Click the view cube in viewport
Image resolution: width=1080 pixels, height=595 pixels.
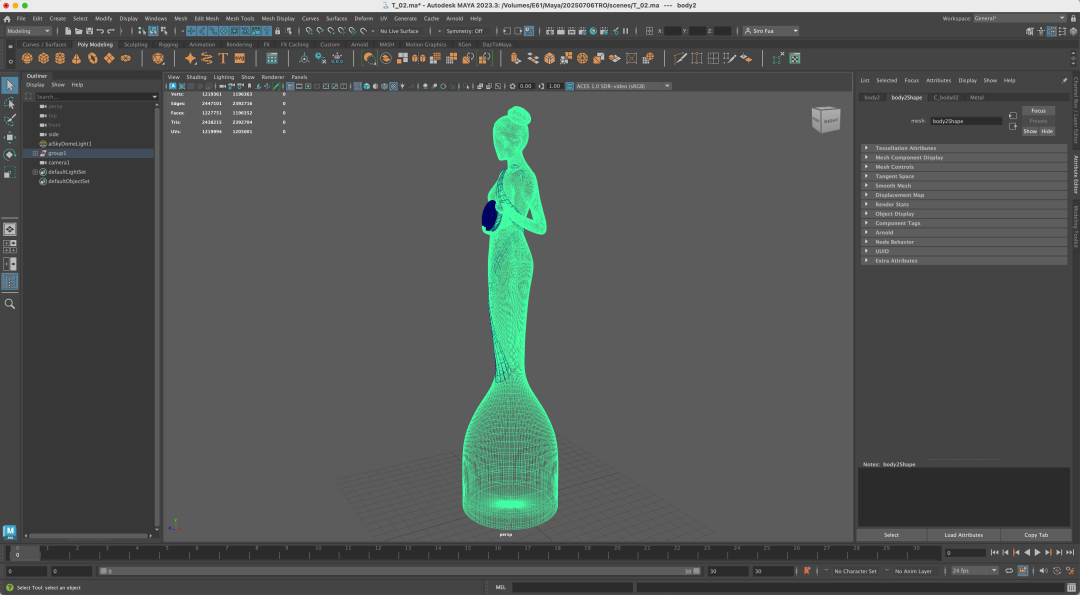826,120
